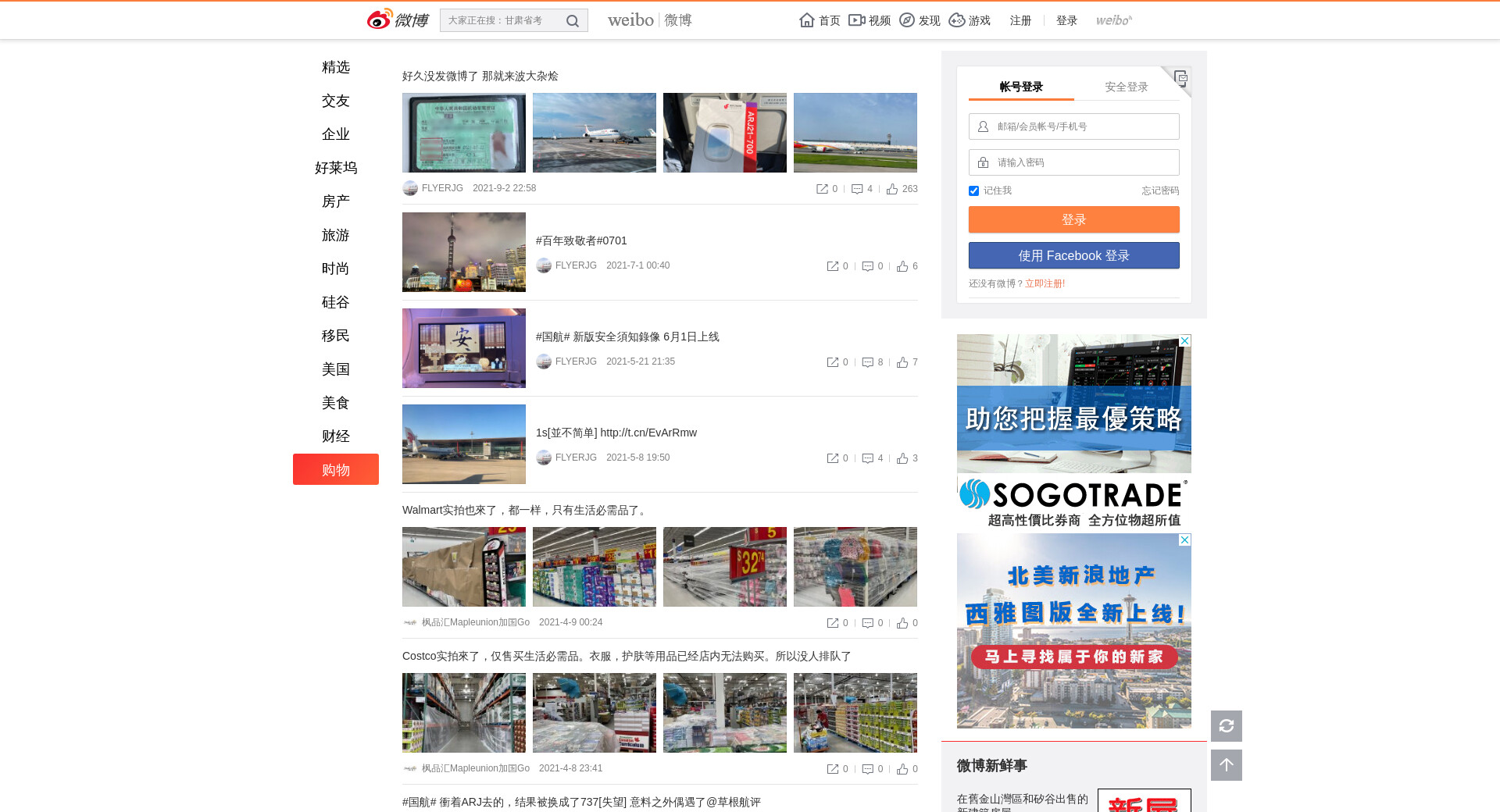Select the 美食 category
1500x812 pixels.
[x=336, y=403]
